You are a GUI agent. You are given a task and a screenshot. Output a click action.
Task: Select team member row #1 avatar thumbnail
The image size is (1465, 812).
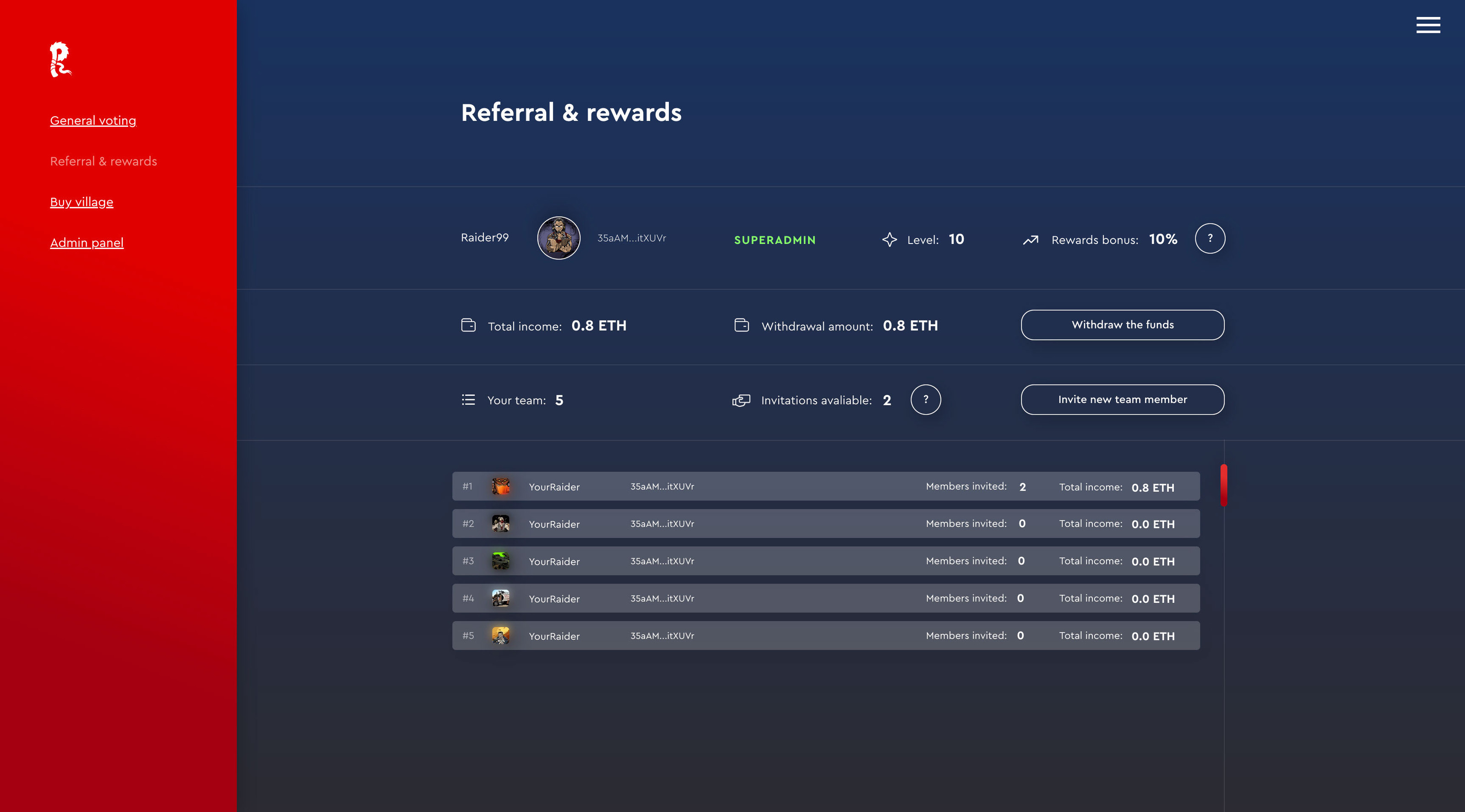click(x=500, y=486)
